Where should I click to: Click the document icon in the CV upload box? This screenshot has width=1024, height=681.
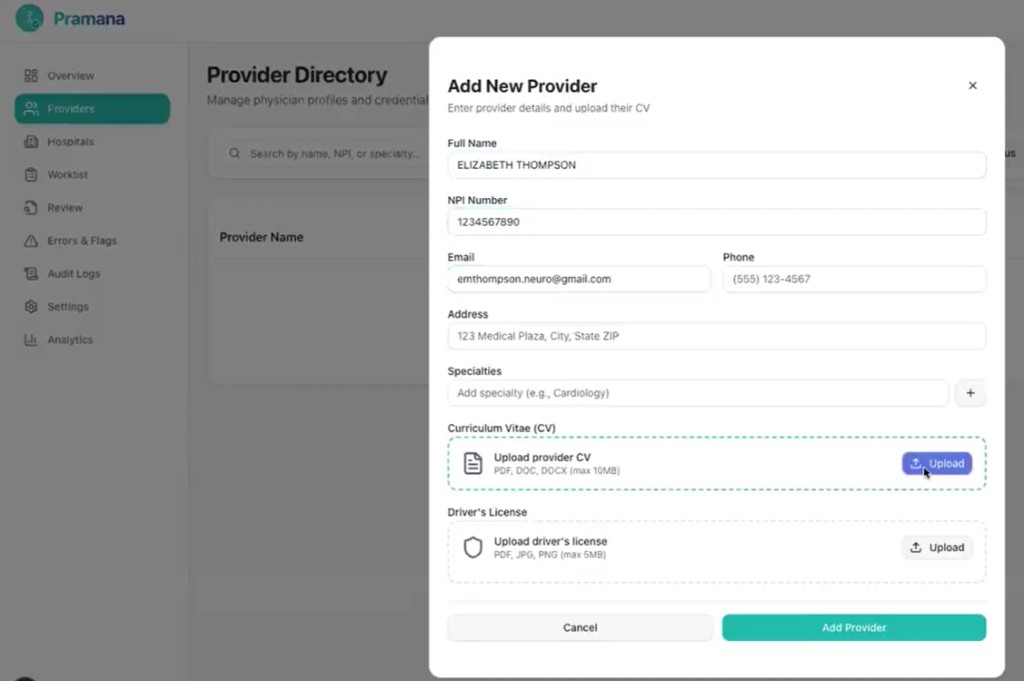473,462
